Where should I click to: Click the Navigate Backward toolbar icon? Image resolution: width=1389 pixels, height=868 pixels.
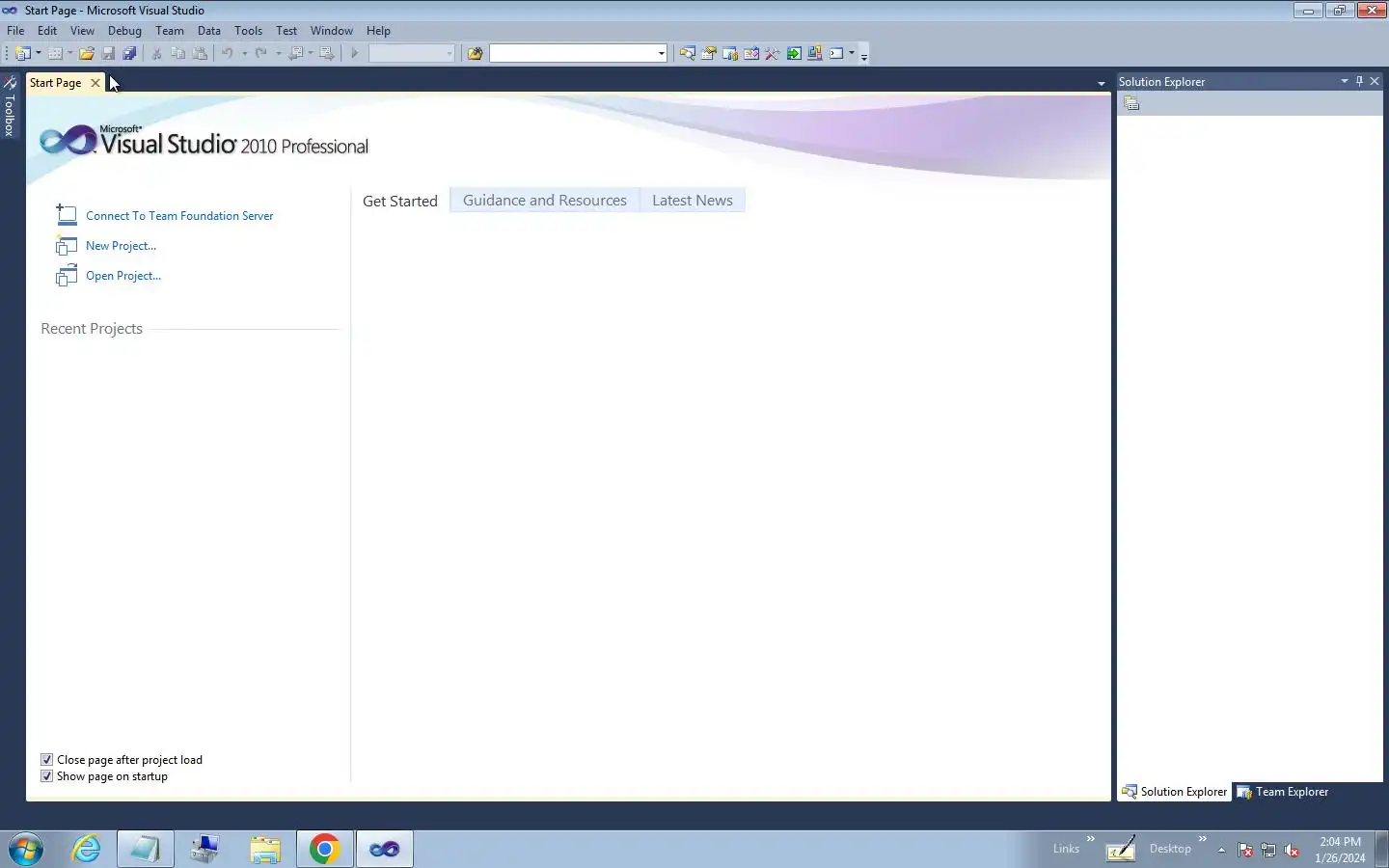coord(296,54)
